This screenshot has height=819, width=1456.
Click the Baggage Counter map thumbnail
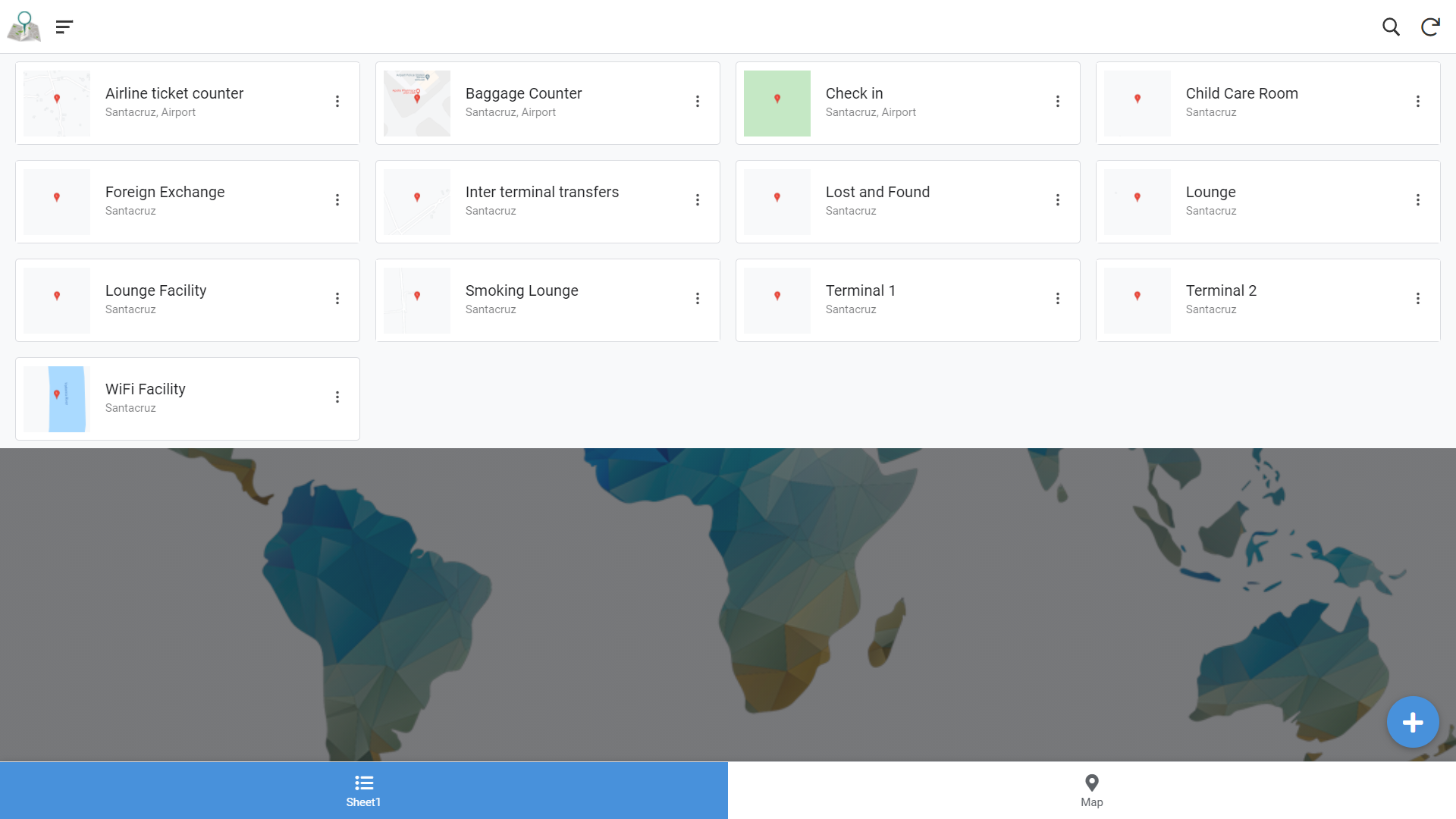416,104
